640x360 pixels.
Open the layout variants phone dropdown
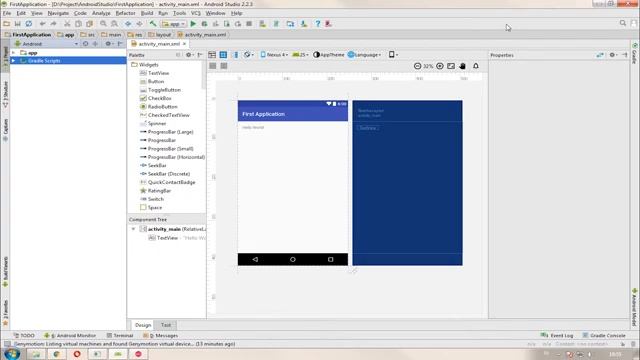(393, 55)
